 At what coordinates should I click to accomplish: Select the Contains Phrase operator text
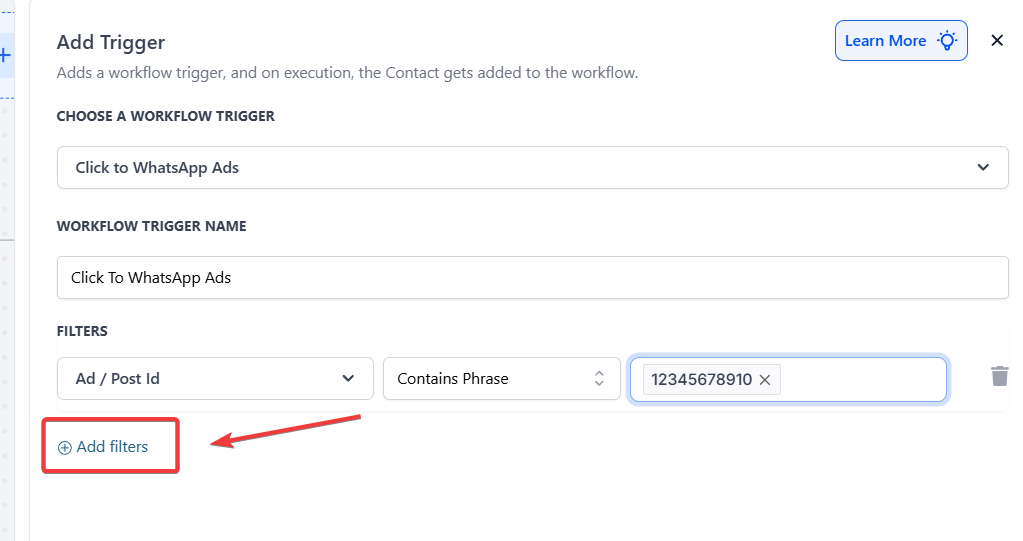pos(452,378)
